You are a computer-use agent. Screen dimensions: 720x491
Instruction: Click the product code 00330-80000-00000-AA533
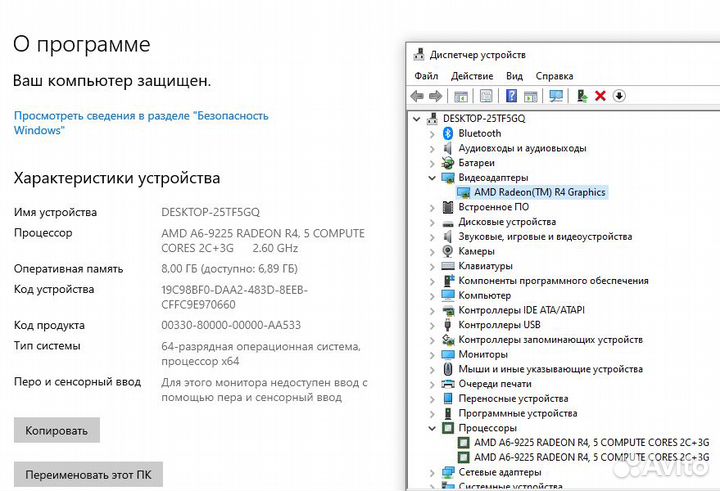click(x=231, y=325)
